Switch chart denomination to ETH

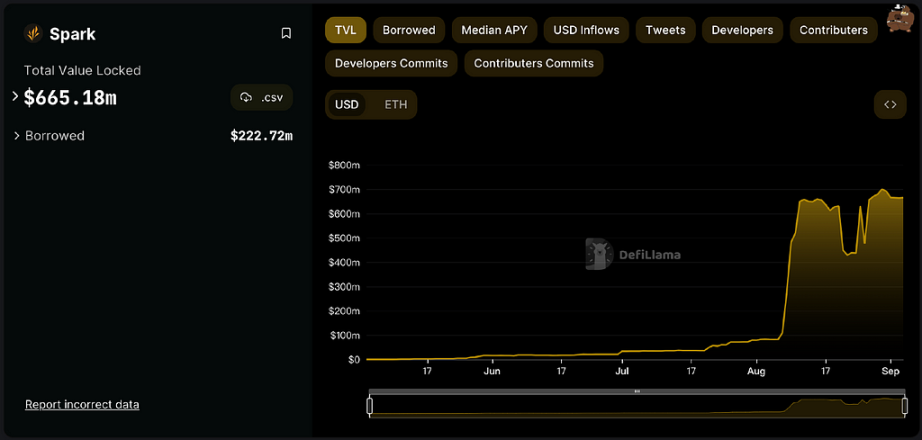[x=396, y=105]
